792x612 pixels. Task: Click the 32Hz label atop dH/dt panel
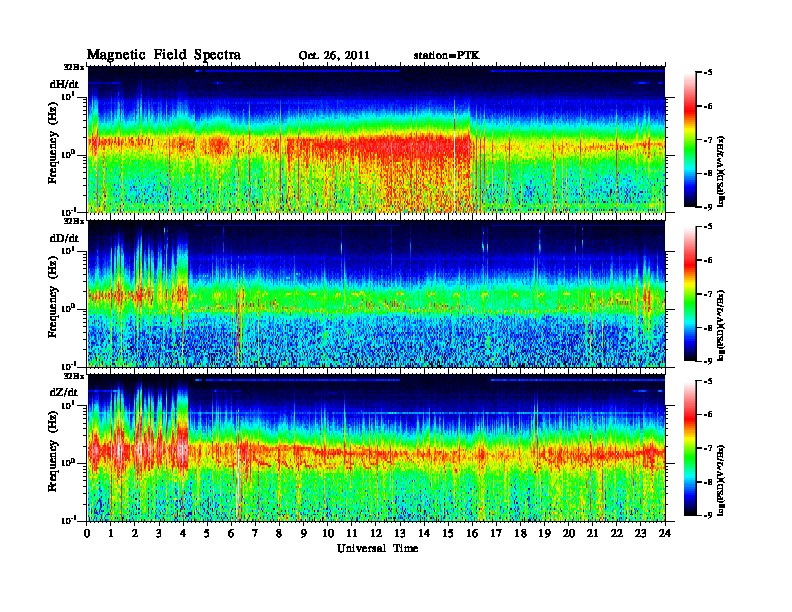tap(74, 66)
